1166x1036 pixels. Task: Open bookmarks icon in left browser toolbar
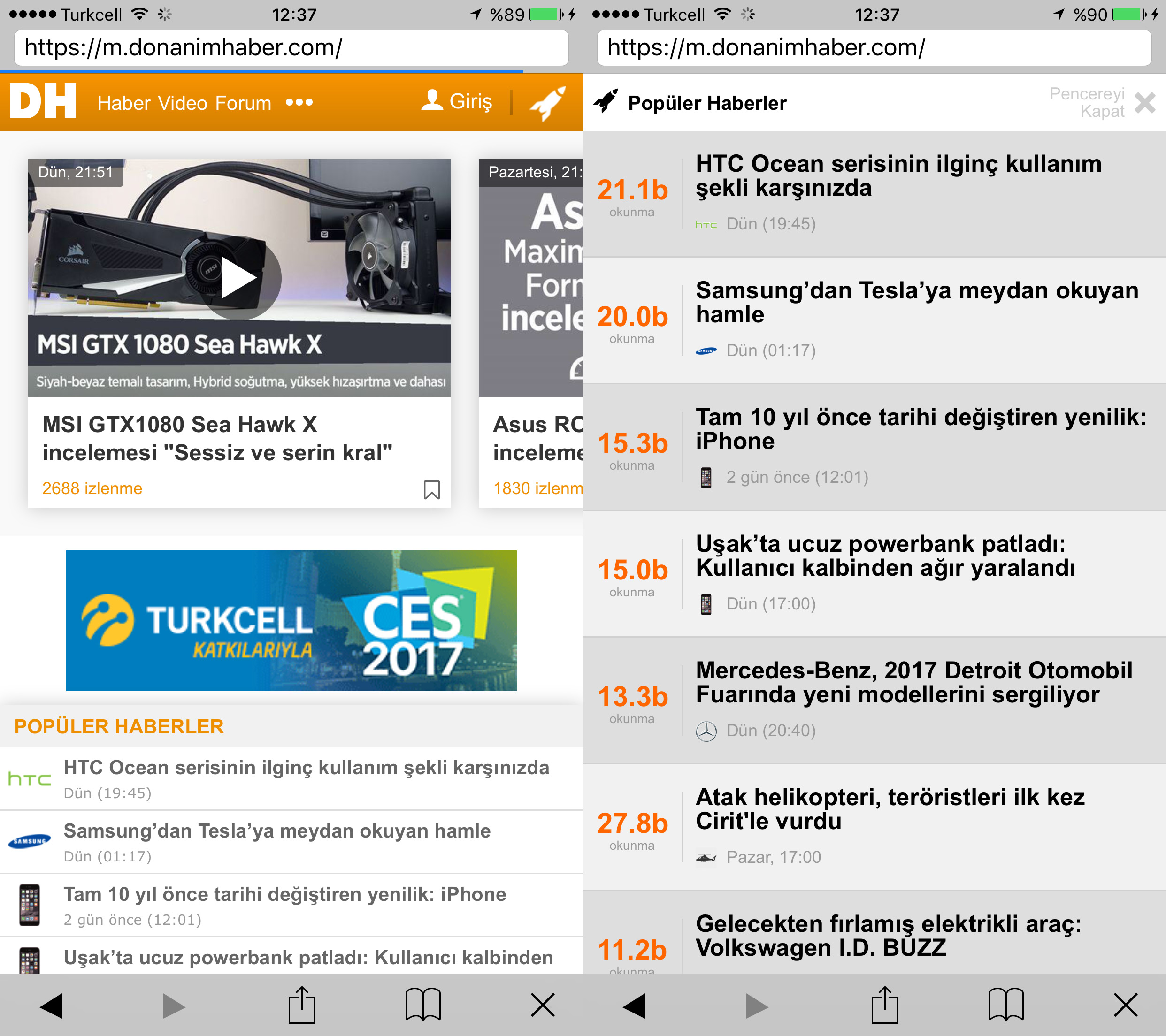[423, 1005]
